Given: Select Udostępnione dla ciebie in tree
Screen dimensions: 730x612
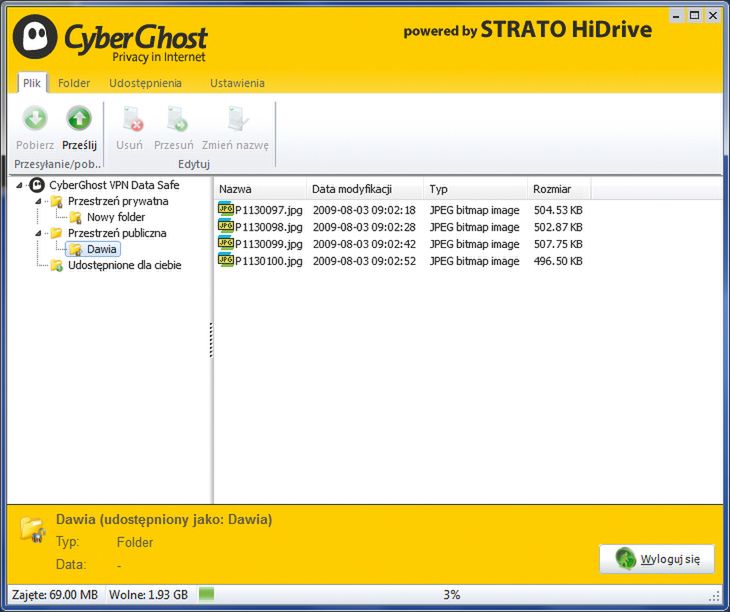Looking at the screenshot, I should 124,265.
